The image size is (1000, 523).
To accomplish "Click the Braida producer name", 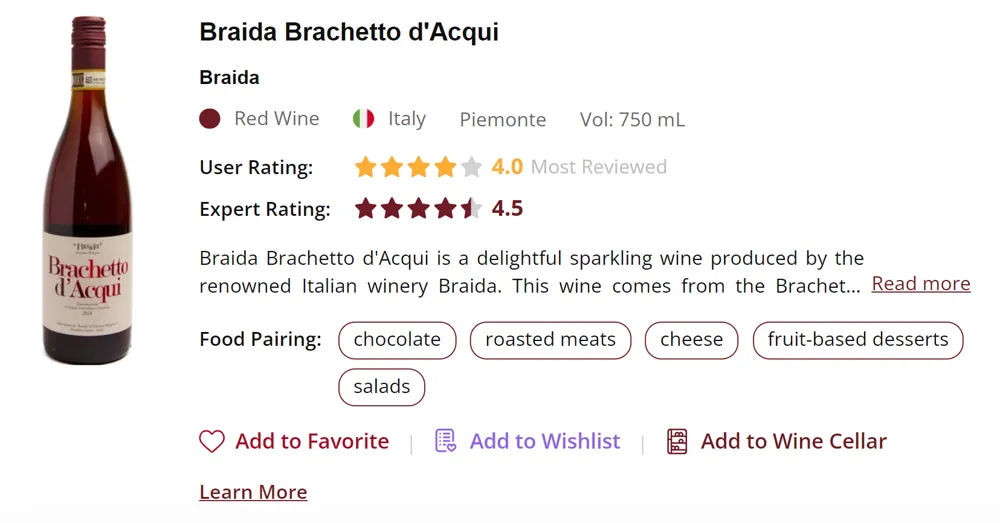I will (x=229, y=78).
